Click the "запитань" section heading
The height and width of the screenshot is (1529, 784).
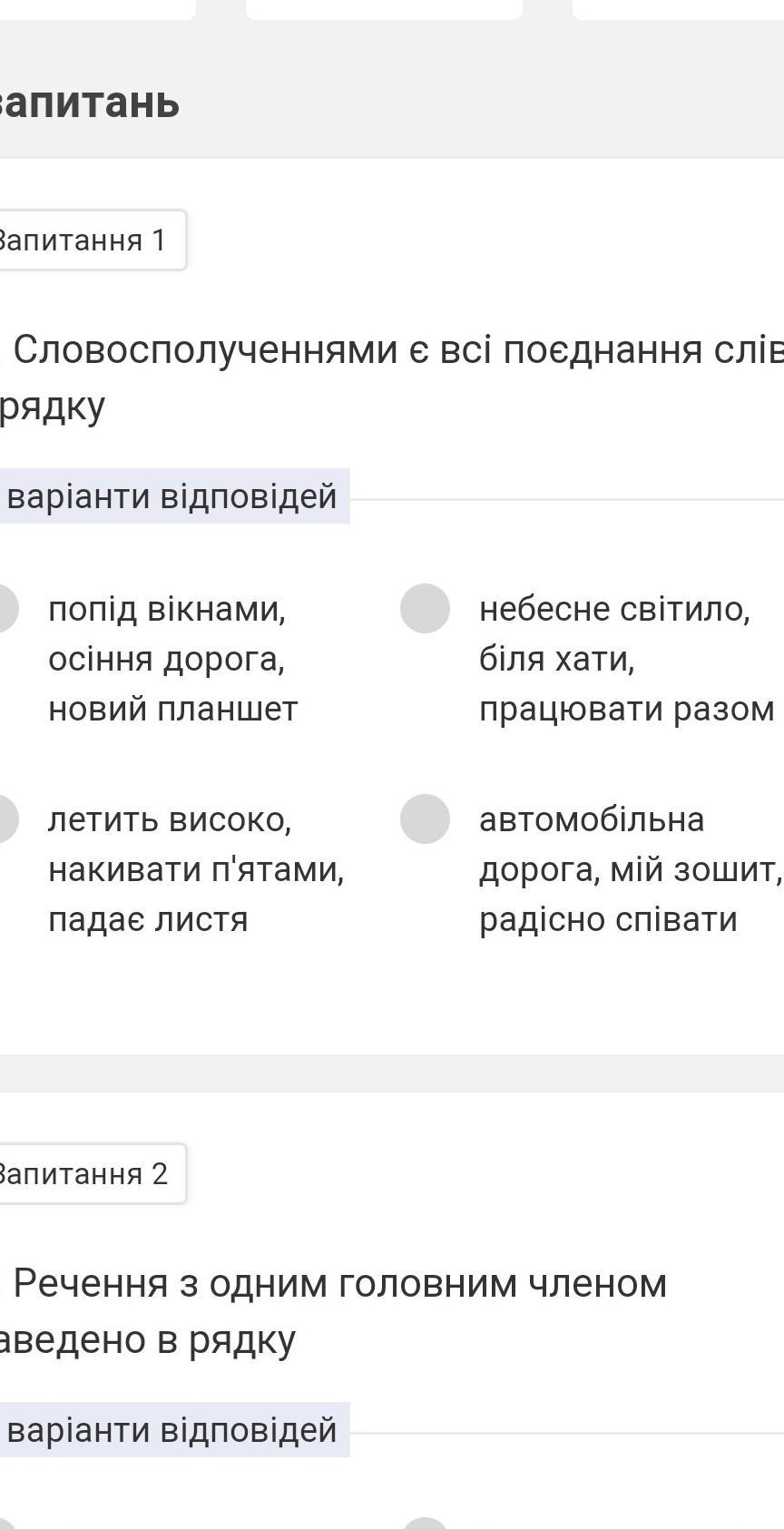click(89, 103)
